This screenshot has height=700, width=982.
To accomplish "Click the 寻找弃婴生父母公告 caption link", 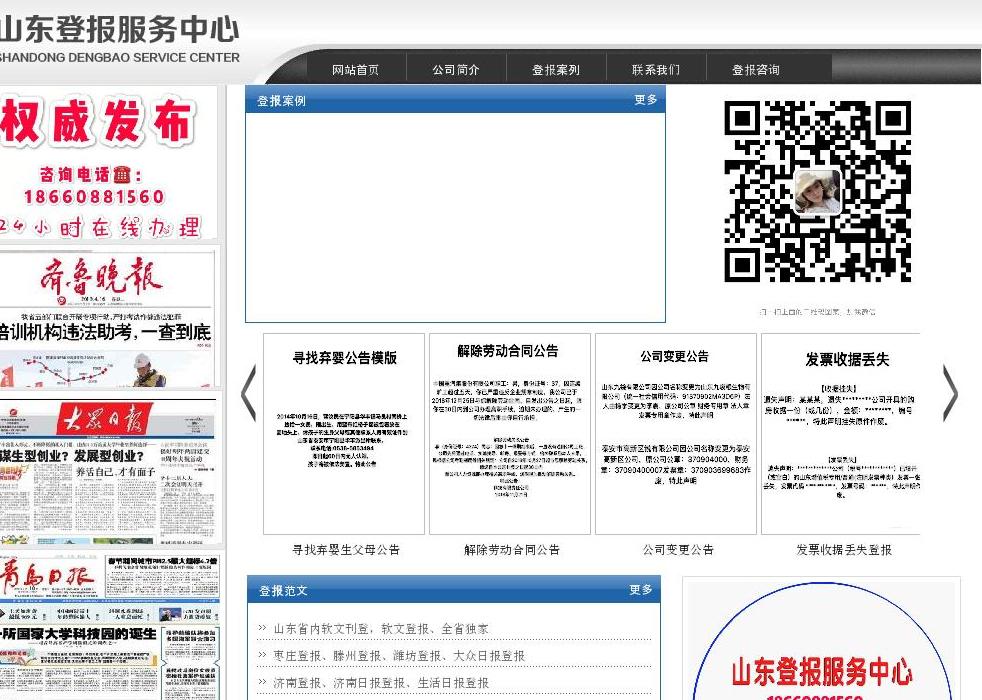I will point(346,550).
